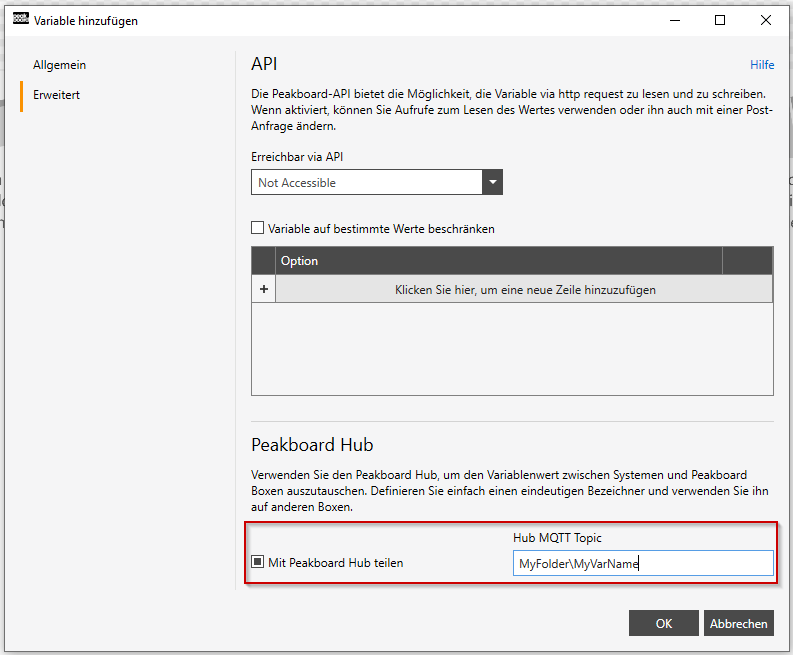The height and width of the screenshot is (655, 793).
Task: Click the Erreichbar via API label
Action: pos(297,157)
